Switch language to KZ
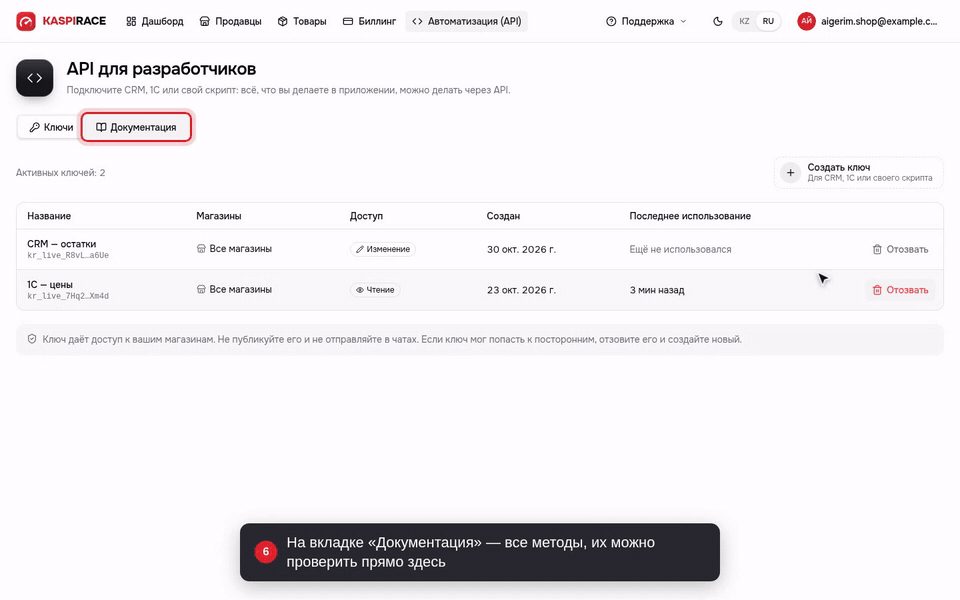The image size is (960, 600). click(744, 21)
